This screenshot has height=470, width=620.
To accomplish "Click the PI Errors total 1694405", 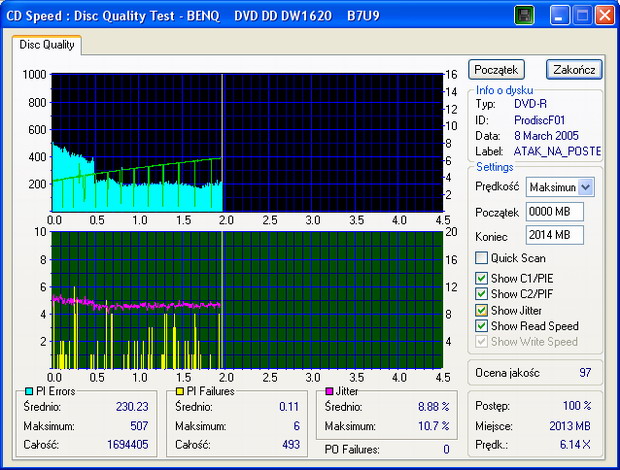I will tap(128, 445).
